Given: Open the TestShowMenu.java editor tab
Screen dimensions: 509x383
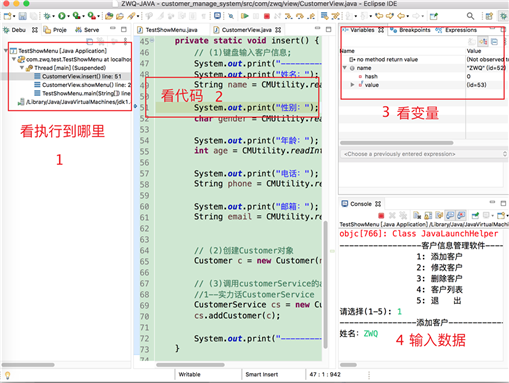Looking at the screenshot, I should (x=168, y=30).
